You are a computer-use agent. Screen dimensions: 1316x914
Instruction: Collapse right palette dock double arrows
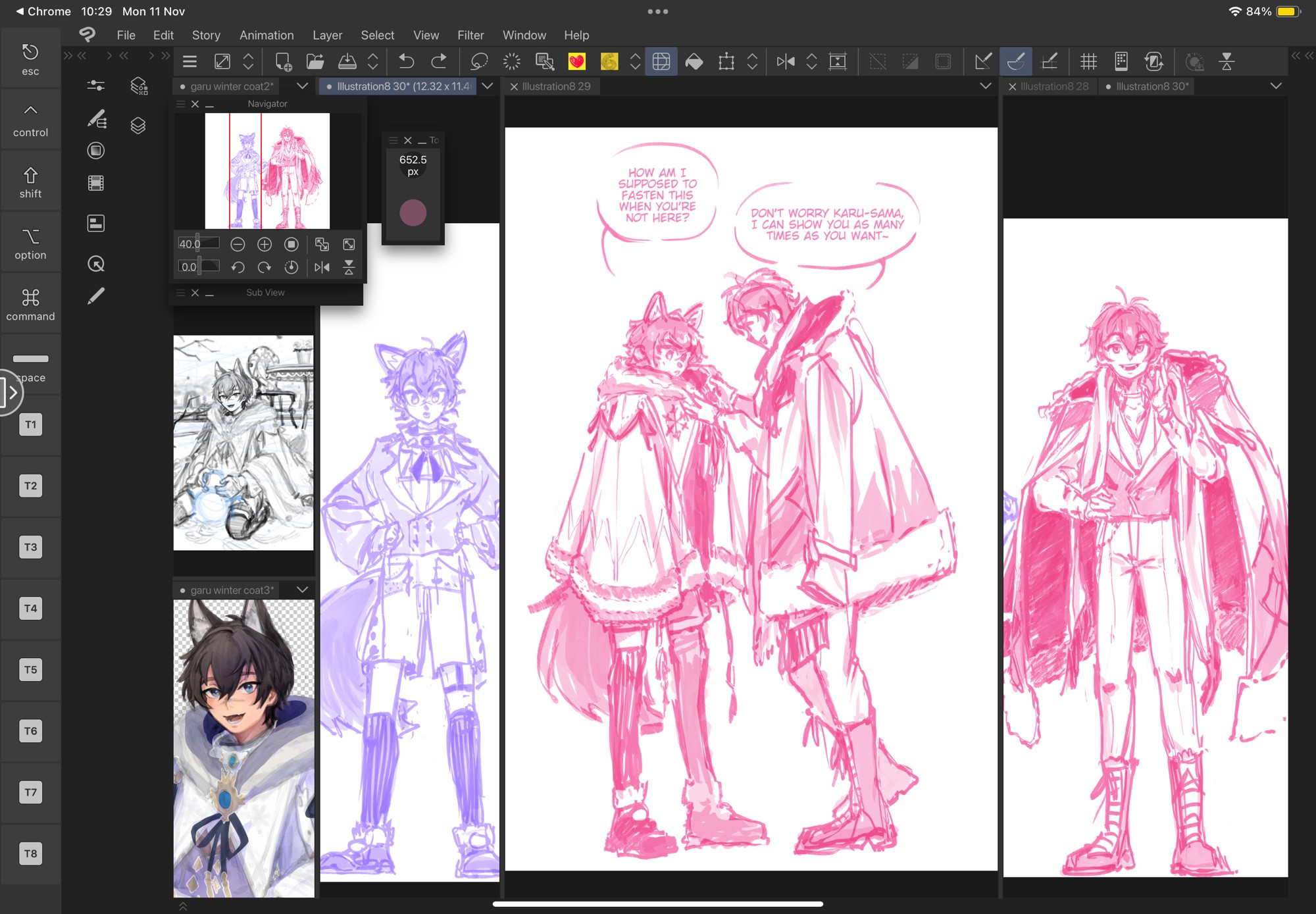[x=1302, y=56]
